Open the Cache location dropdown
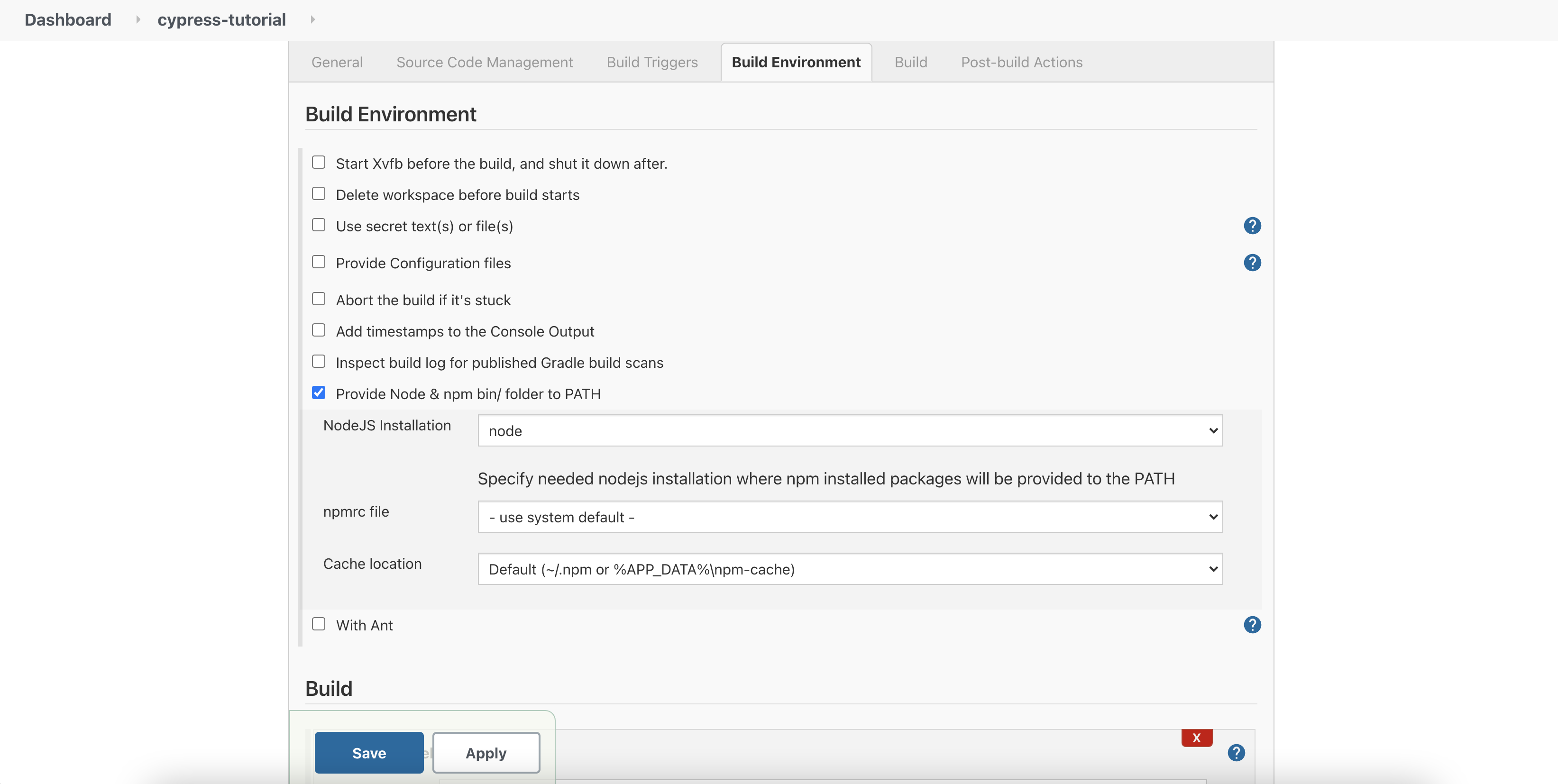Viewport: 1558px width, 784px height. tap(849, 569)
